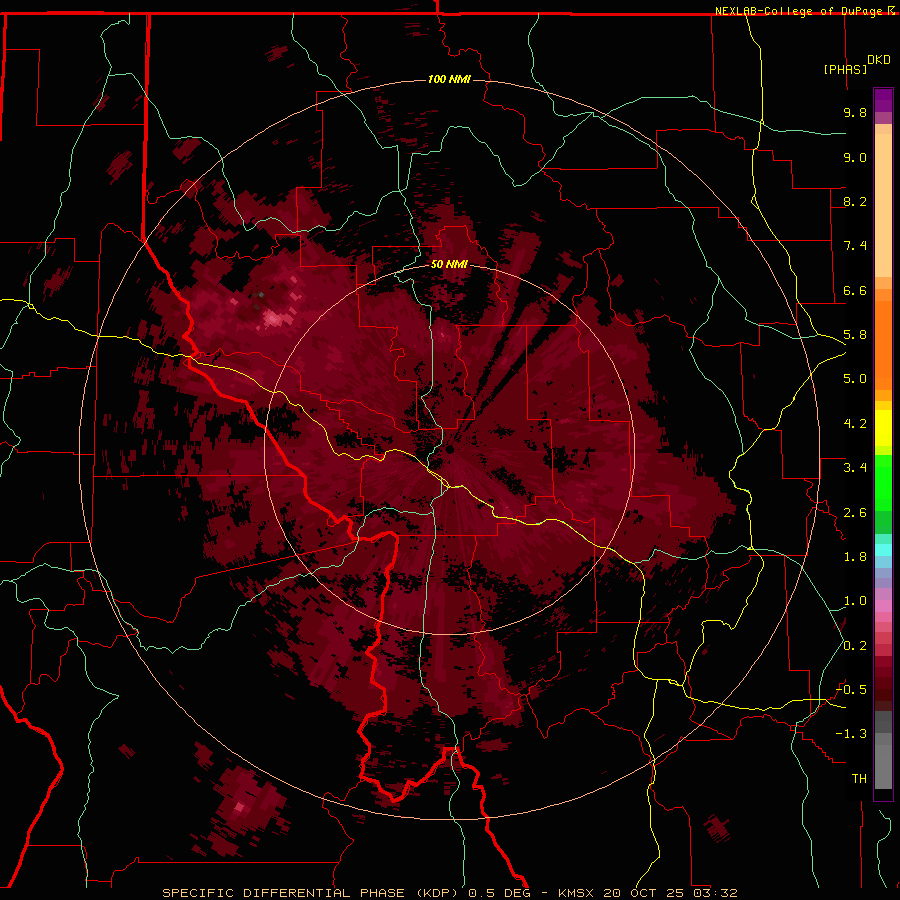The height and width of the screenshot is (900, 900).
Task: Click the 1.0 value on color scale
Action: [x=855, y=601]
